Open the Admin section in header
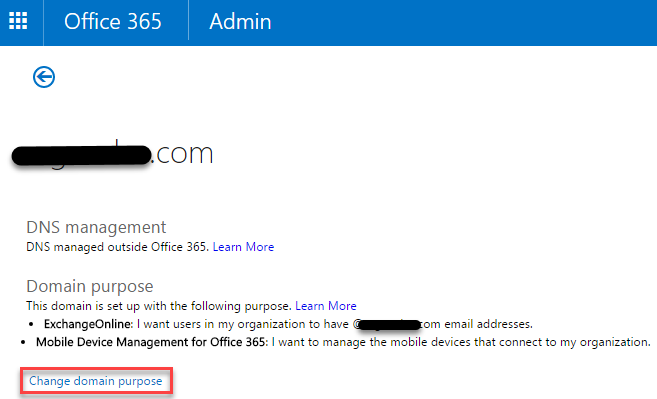The image size is (657, 399). 241,21
